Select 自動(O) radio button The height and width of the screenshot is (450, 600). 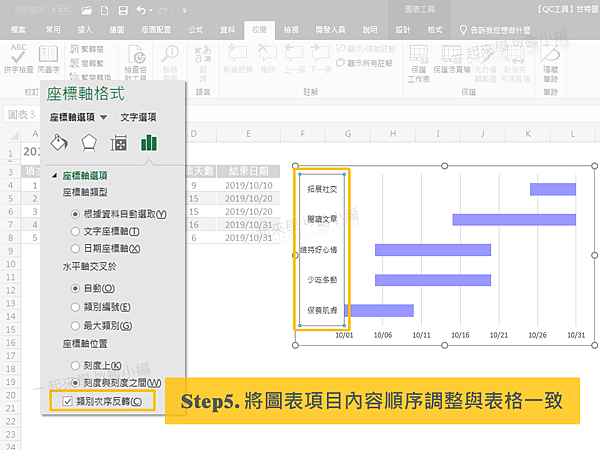coord(75,289)
